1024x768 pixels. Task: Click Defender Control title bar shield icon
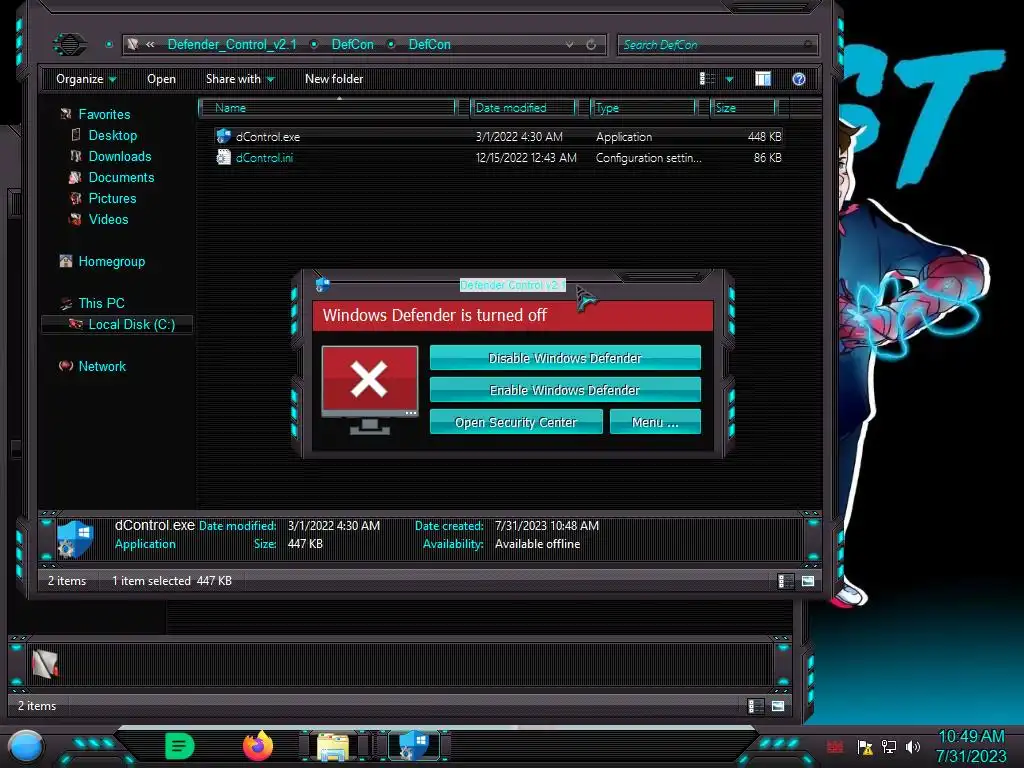[x=323, y=285]
